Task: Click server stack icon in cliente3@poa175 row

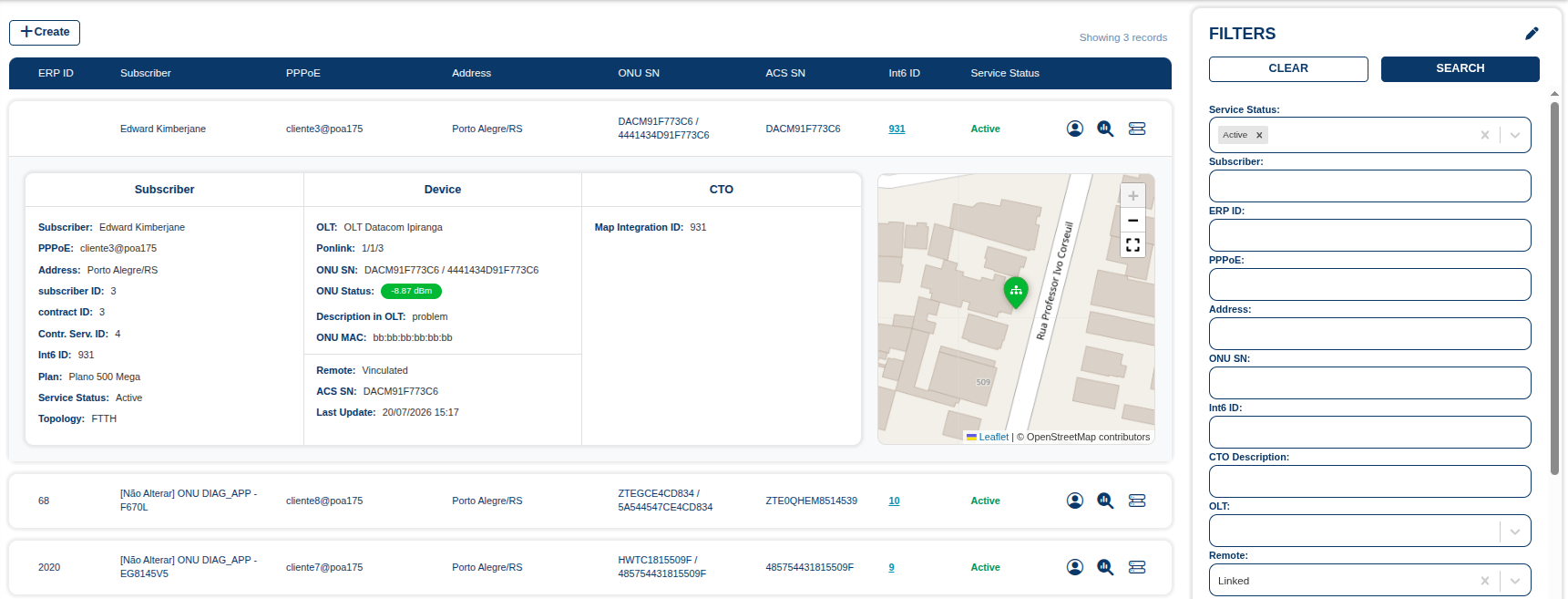Action: click(1137, 129)
